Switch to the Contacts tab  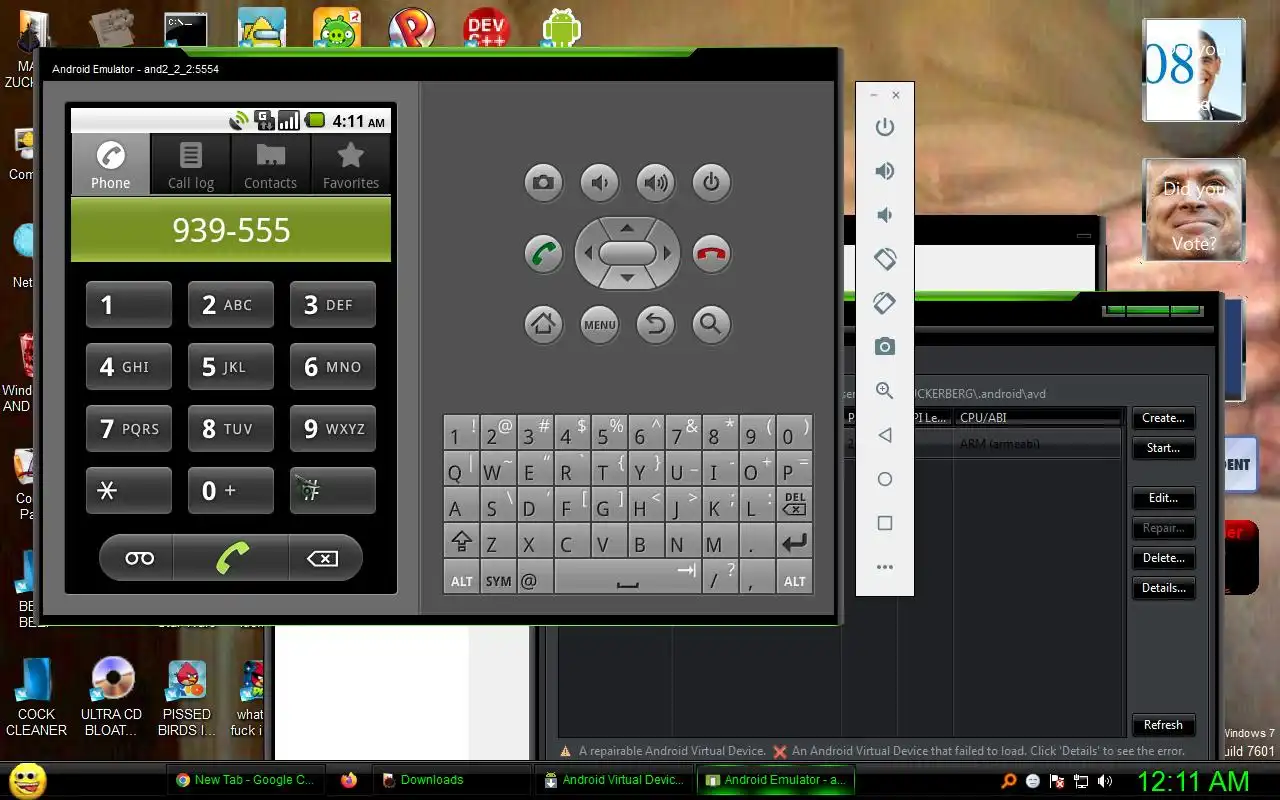click(271, 164)
